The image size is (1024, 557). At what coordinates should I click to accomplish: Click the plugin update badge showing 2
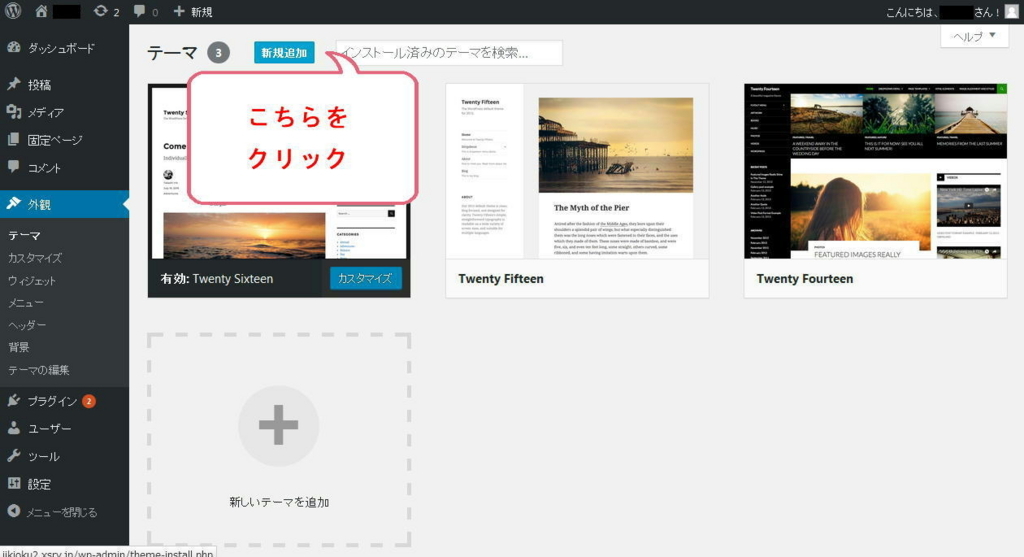tap(89, 401)
